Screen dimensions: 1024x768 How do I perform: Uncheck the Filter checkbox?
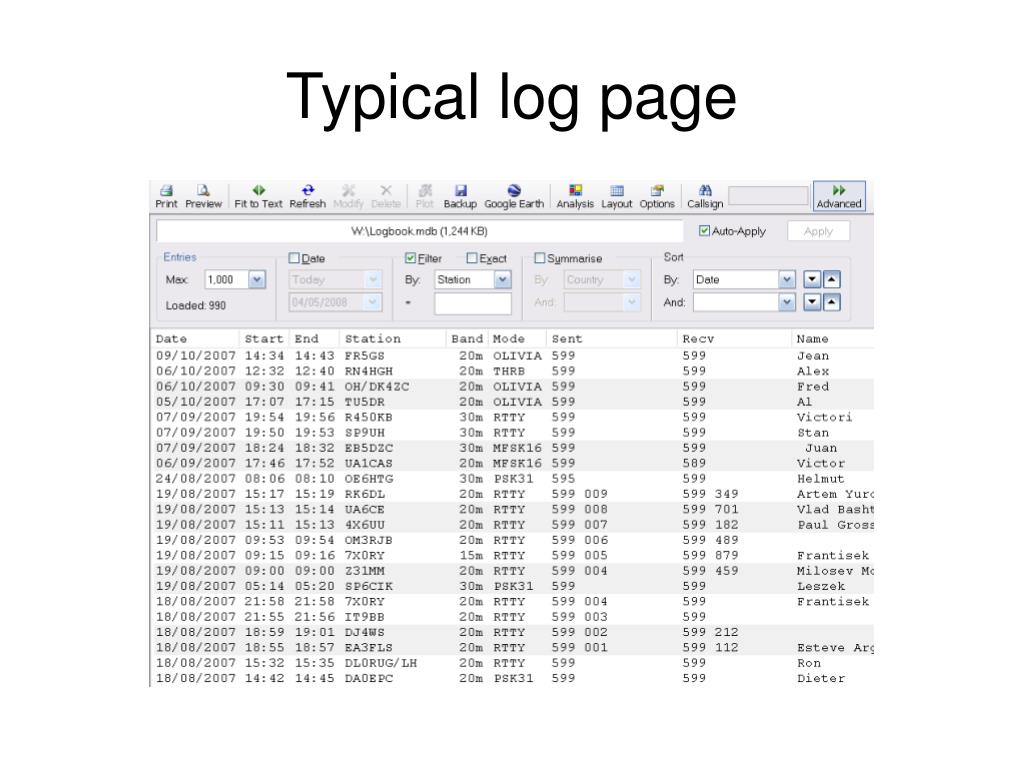(x=410, y=258)
